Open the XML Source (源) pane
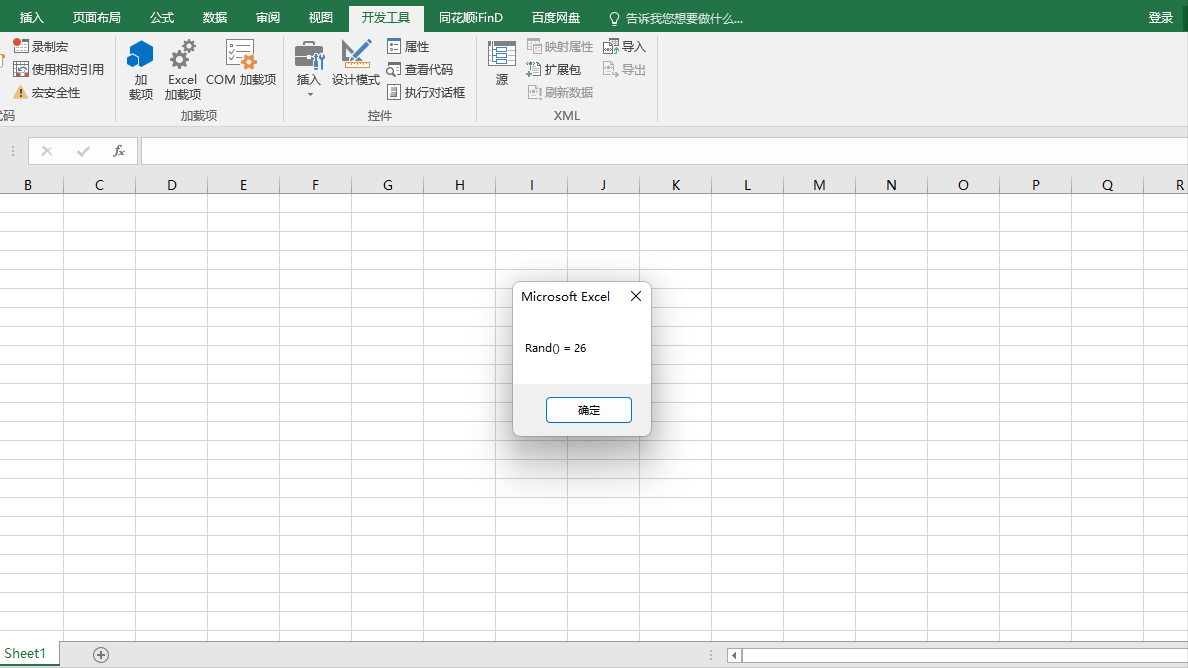 [502, 64]
